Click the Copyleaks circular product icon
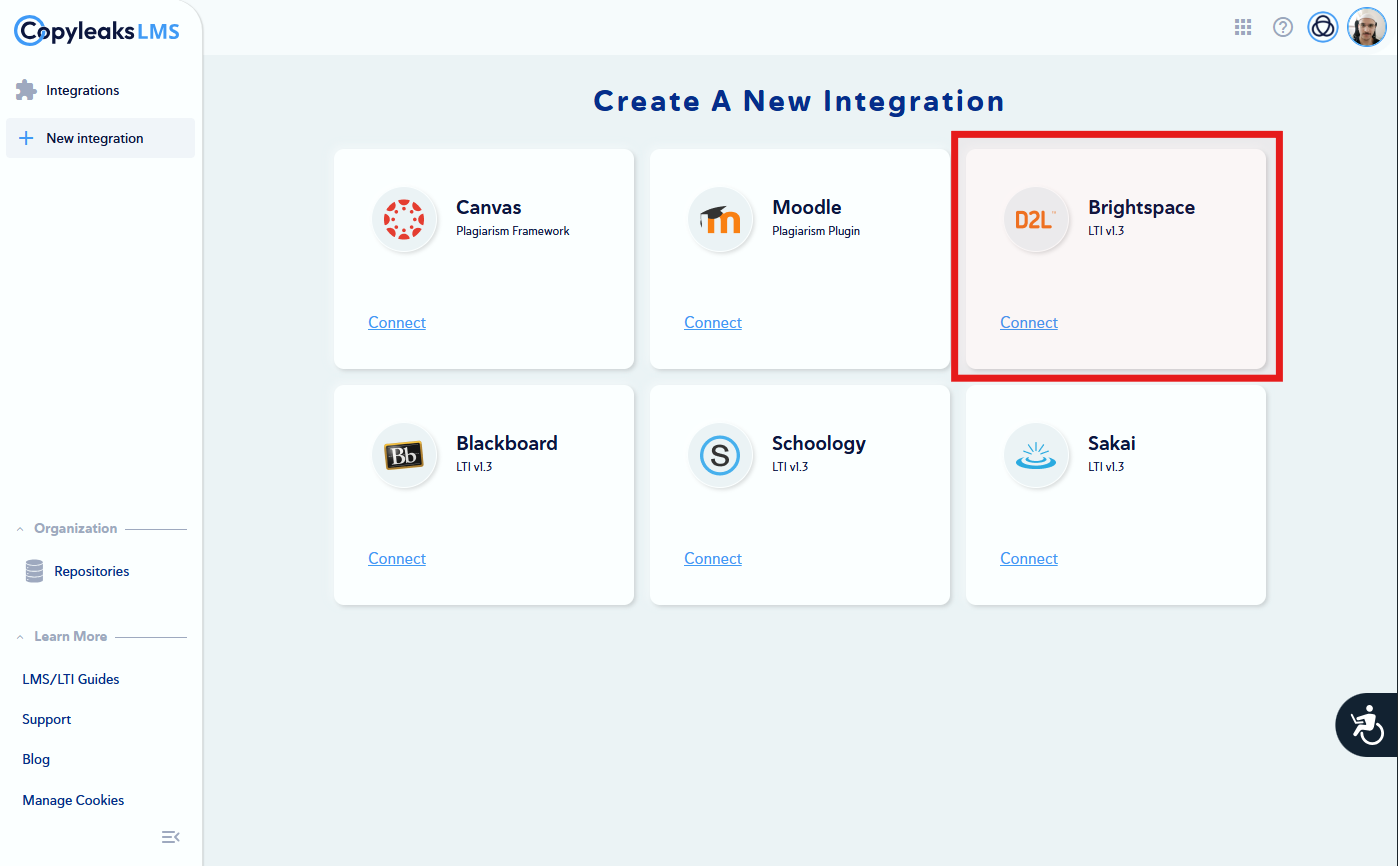Image resolution: width=1398 pixels, height=866 pixels. pos(1323,27)
